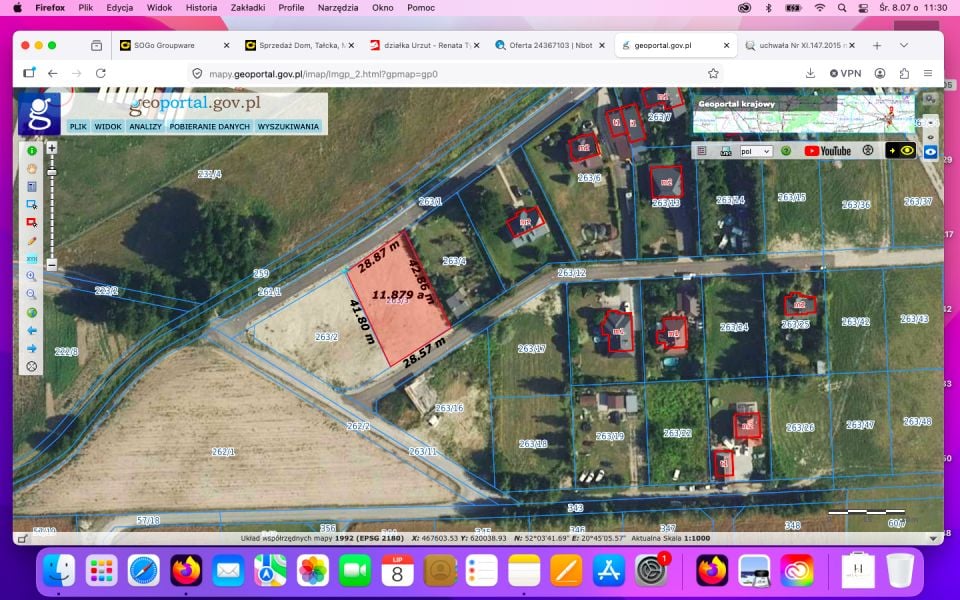This screenshot has width=960, height=600.
Task: Open the language dropdown set to pol
Action: 756,151
